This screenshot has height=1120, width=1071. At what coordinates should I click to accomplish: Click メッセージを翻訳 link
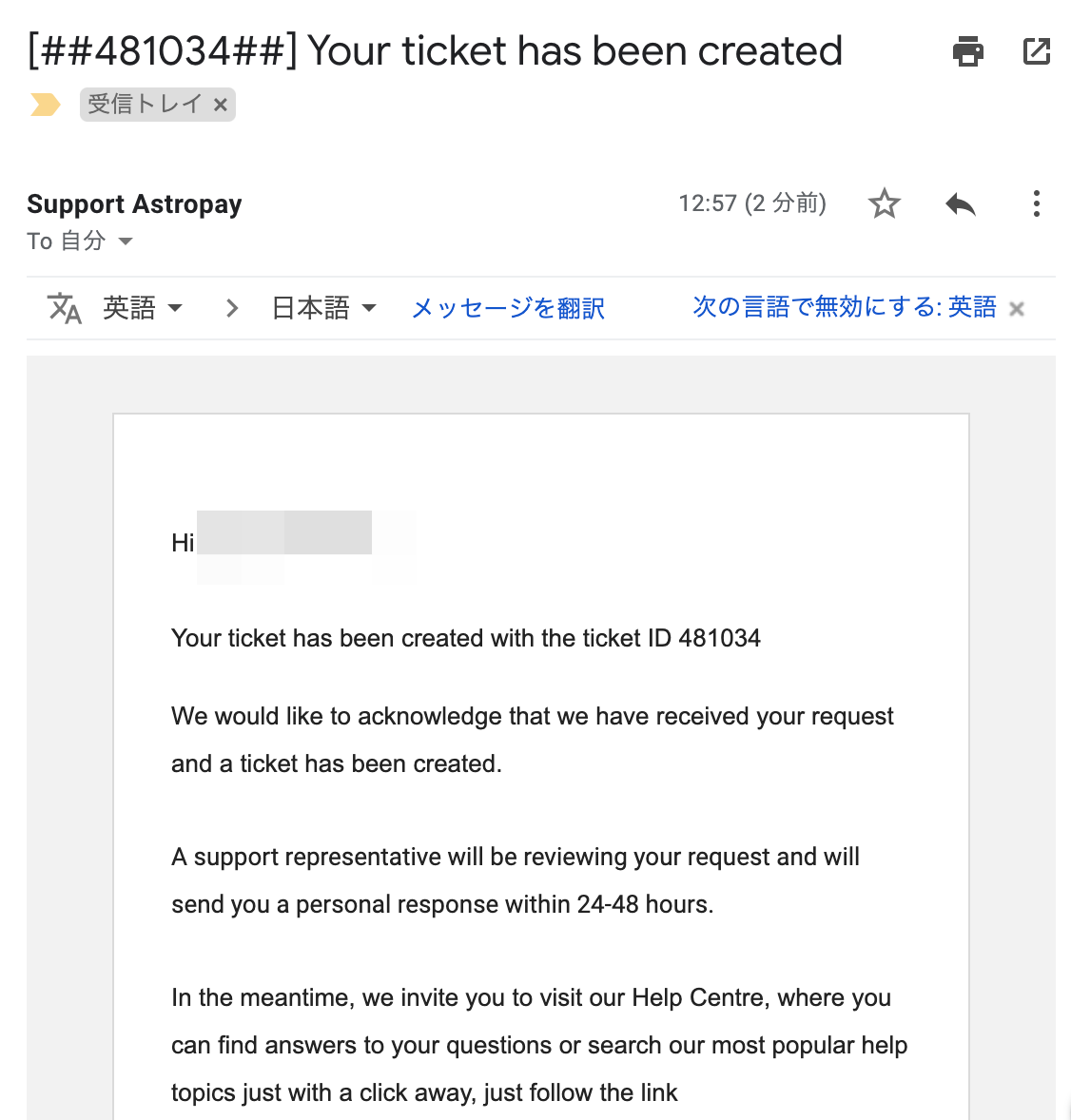point(508,308)
